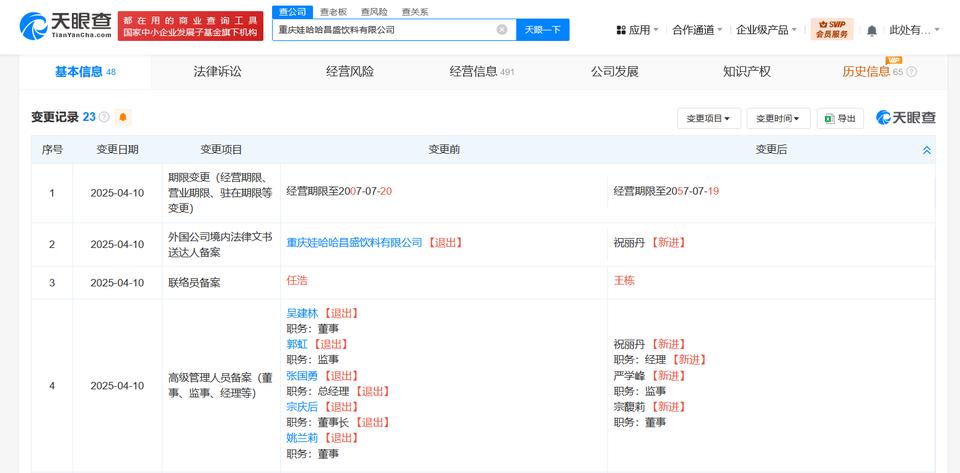Screen dimensions: 960x473
Task: Click 高级管理人员备案 change item cell
Action: (220, 385)
